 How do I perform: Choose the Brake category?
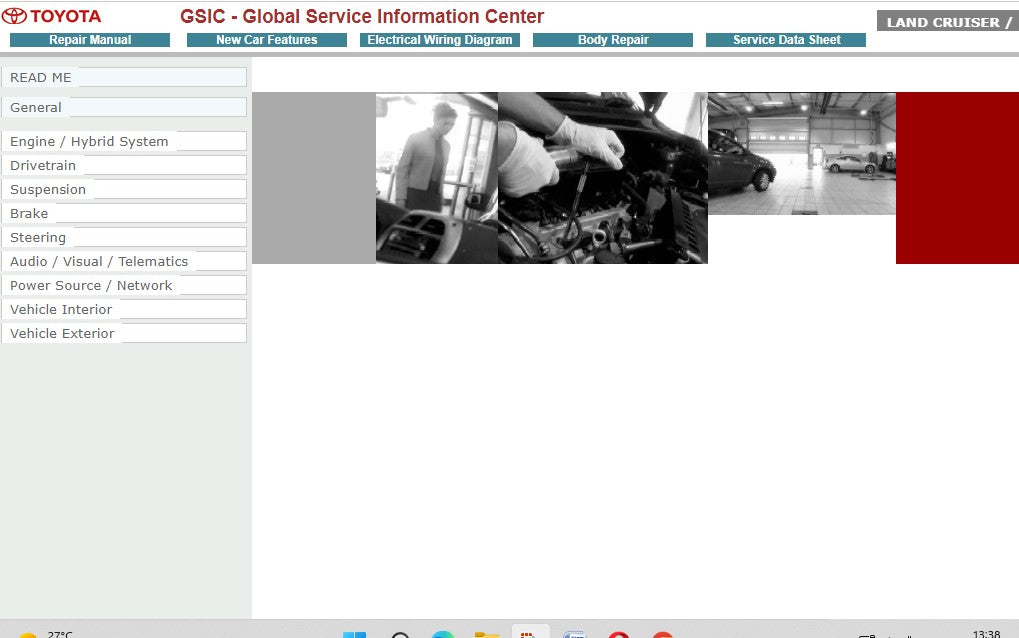(x=124, y=213)
